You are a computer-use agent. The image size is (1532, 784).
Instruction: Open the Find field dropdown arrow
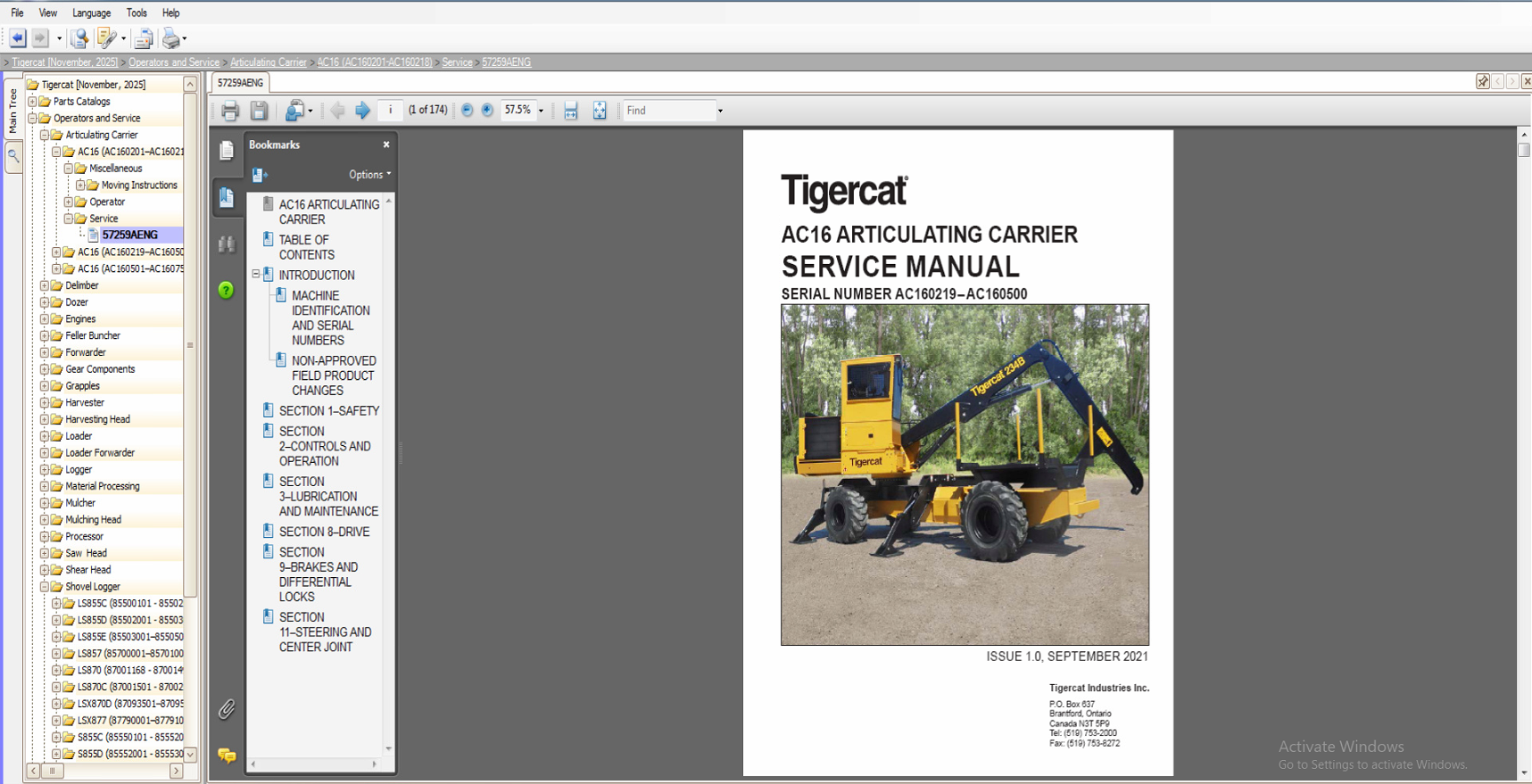click(720, 111)
